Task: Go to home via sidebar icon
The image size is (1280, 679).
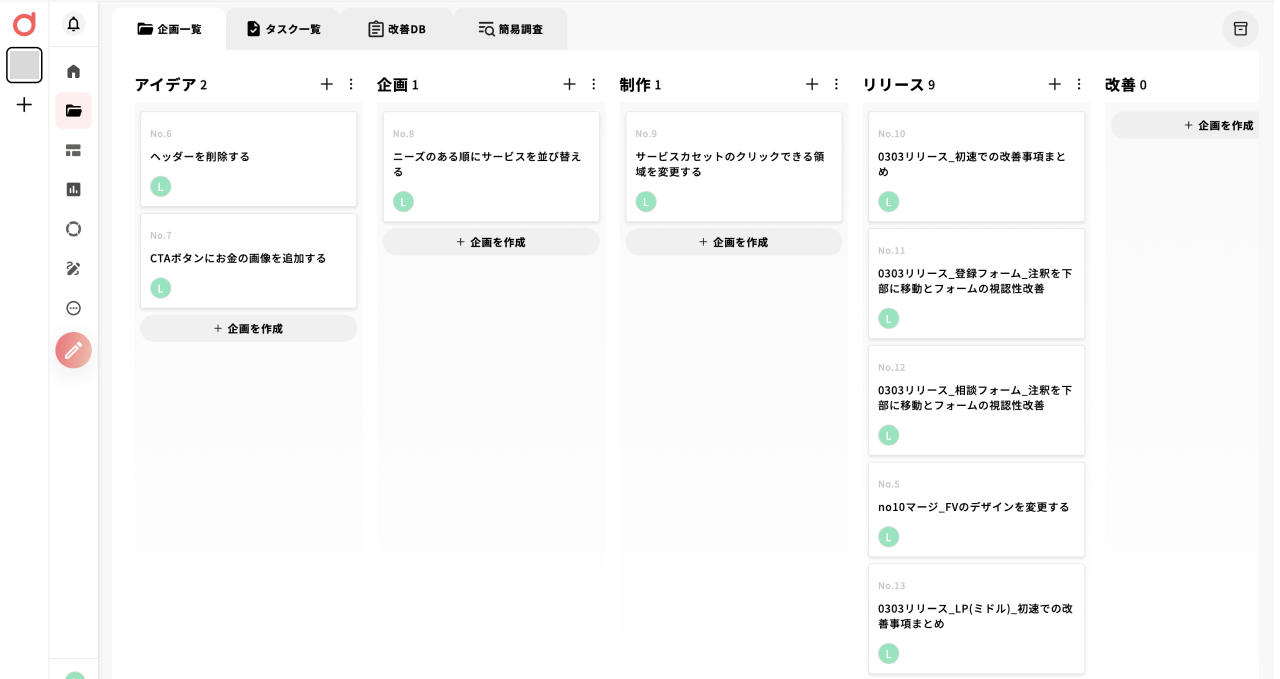Action: tap(73, 71)
